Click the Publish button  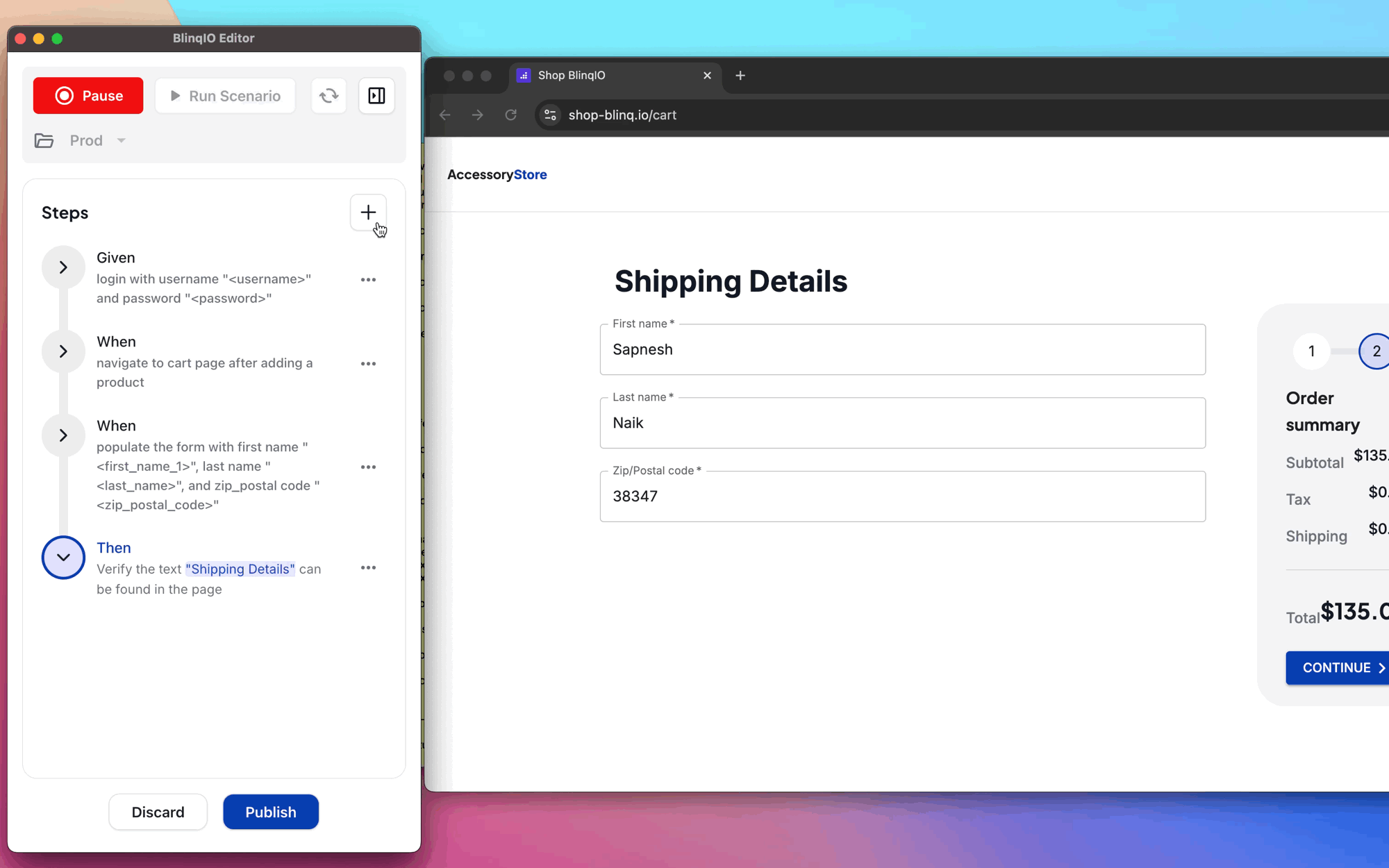[270, 811]
